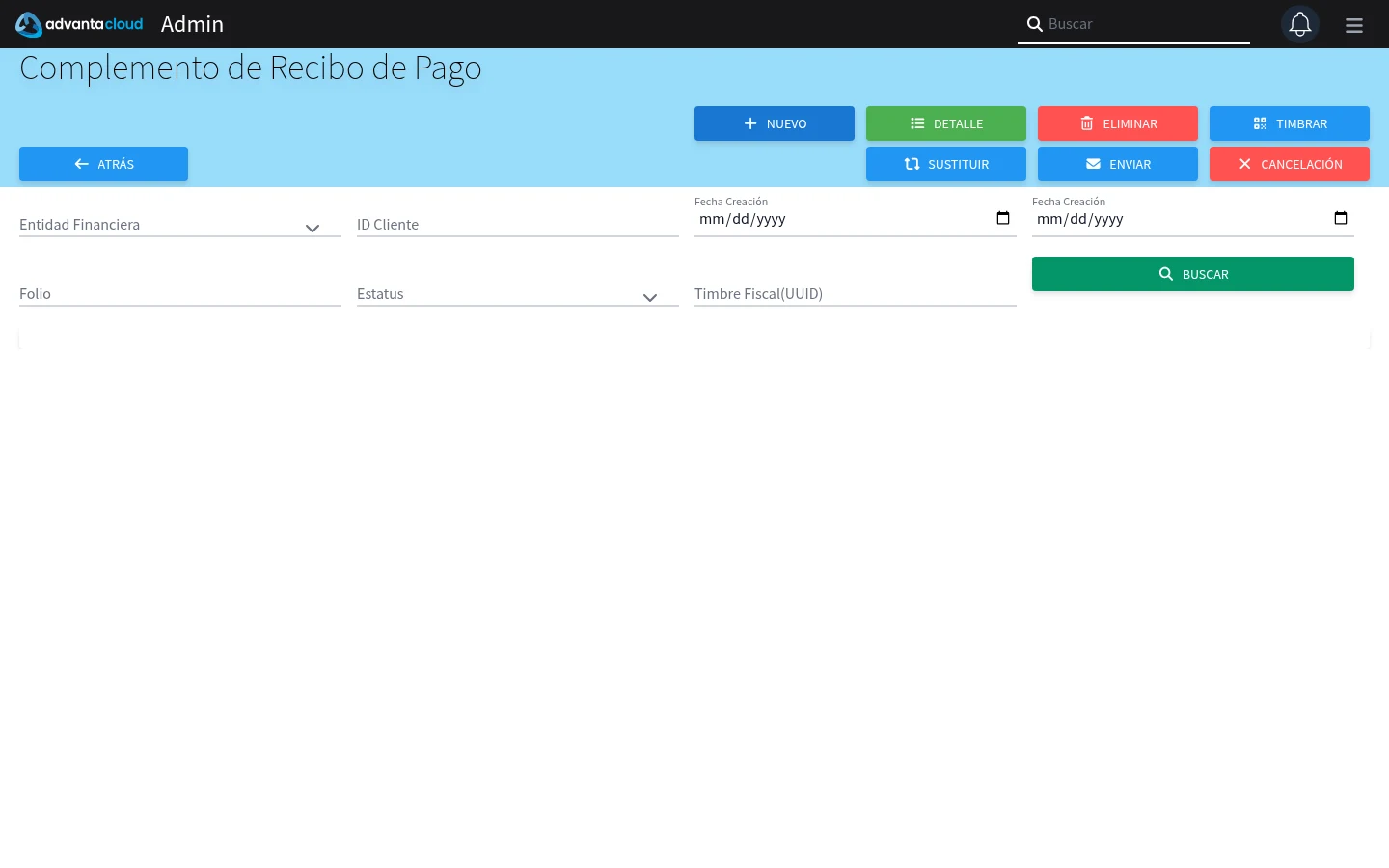Expand the Entidad Financiera dropdown
The image size is (1389, 868).
pyautogui.click(x=180, y=225)
